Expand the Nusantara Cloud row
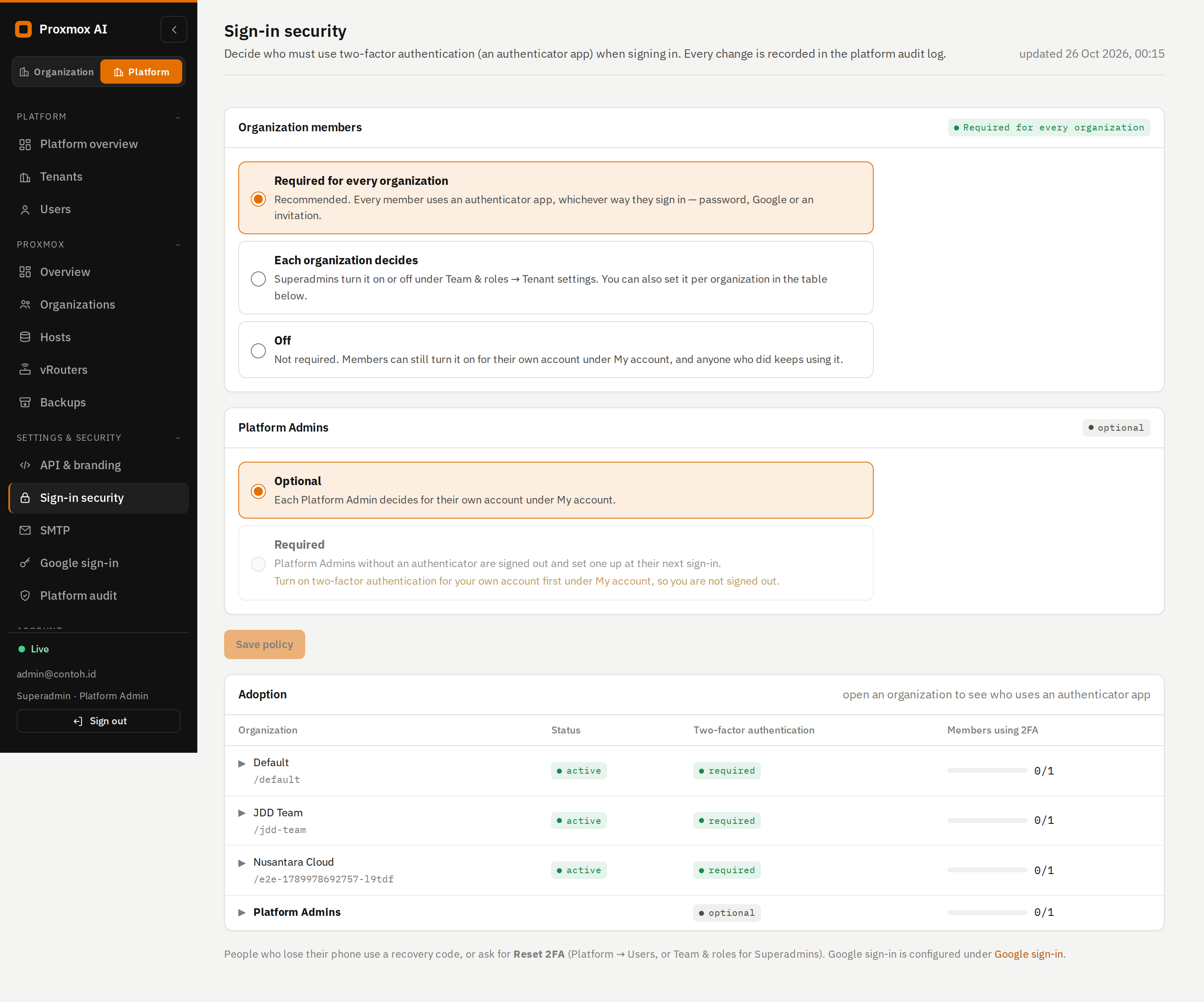 click(x=242, y=863)
